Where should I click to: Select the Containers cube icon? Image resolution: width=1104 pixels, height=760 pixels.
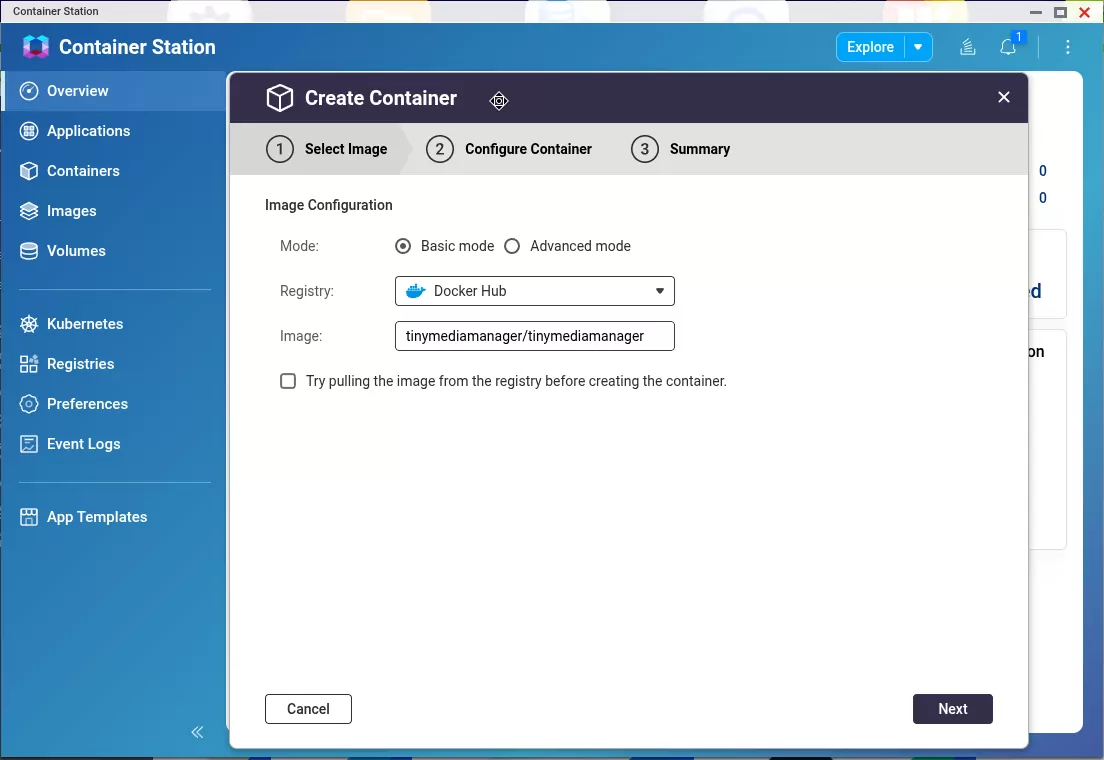(29, 171)
